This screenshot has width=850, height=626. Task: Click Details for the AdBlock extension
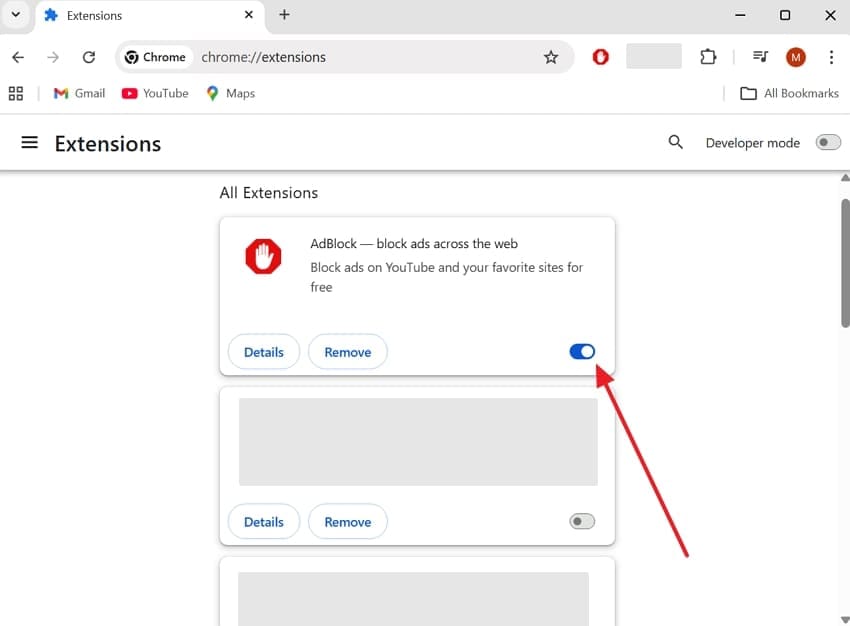263,351
